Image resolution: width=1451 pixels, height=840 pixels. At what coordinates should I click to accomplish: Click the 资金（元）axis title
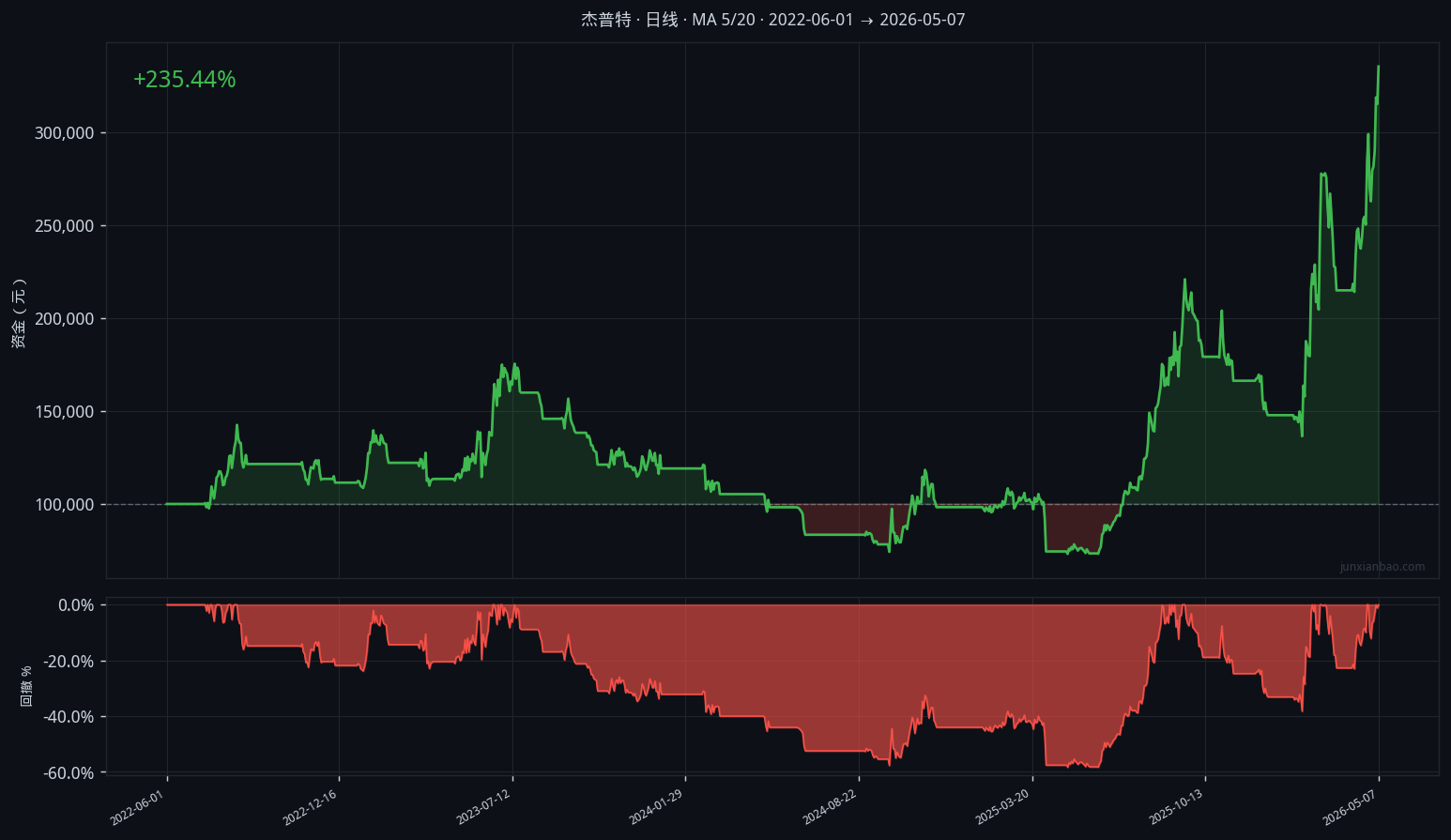19,313
